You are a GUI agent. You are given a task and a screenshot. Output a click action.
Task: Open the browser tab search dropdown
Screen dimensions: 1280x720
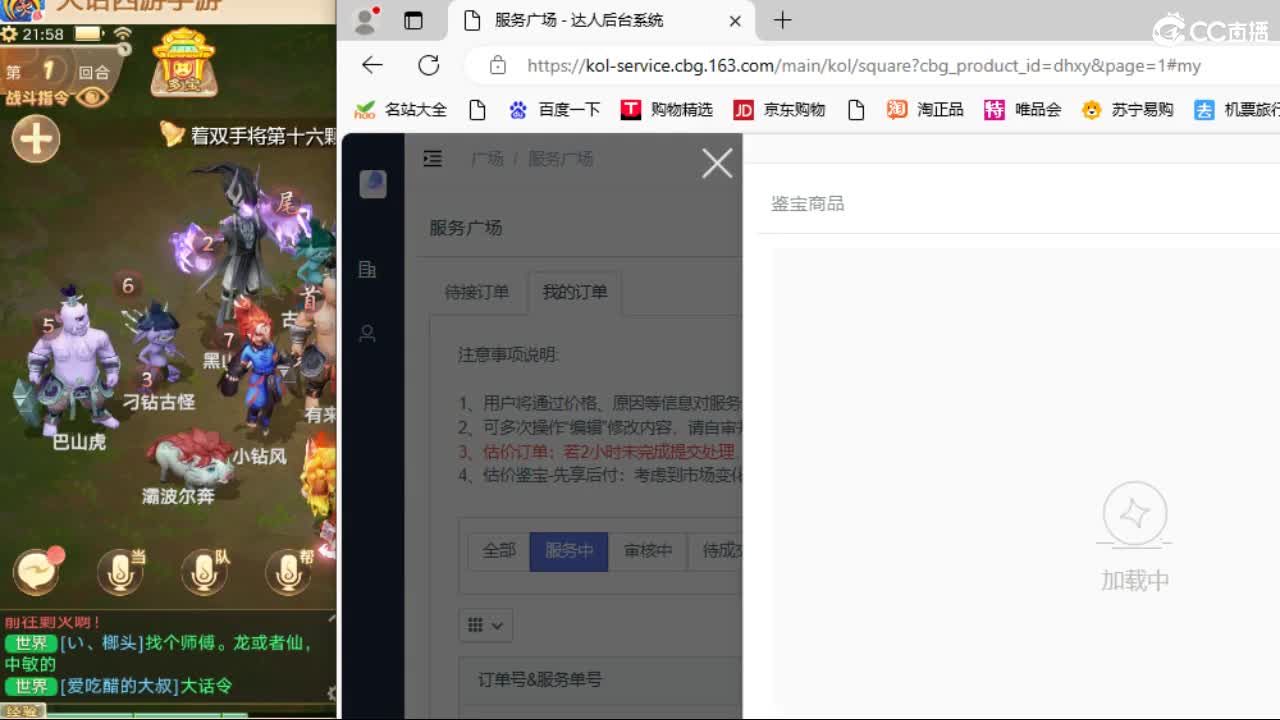click(x=413, y=20)
